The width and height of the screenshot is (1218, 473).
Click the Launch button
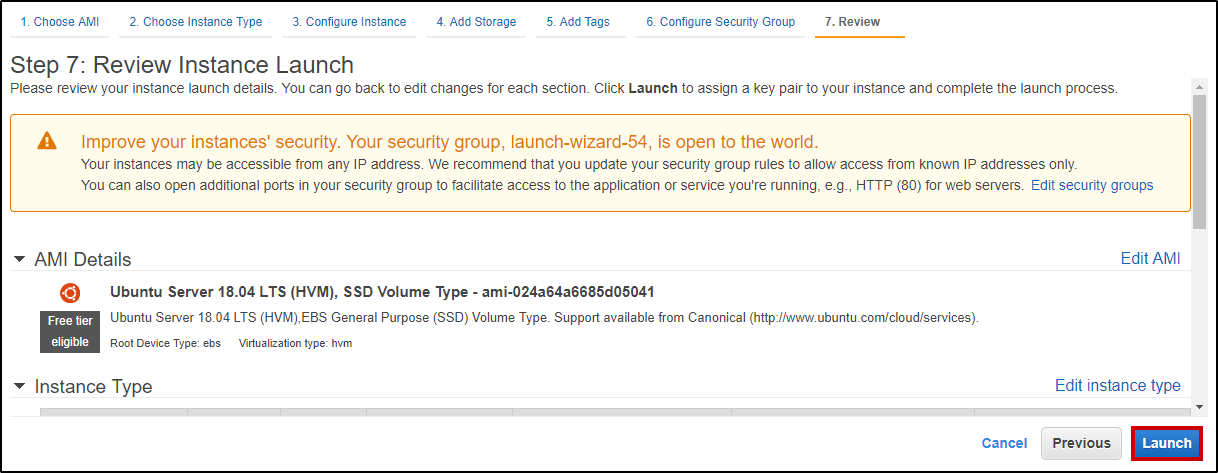coord(1167,443)
